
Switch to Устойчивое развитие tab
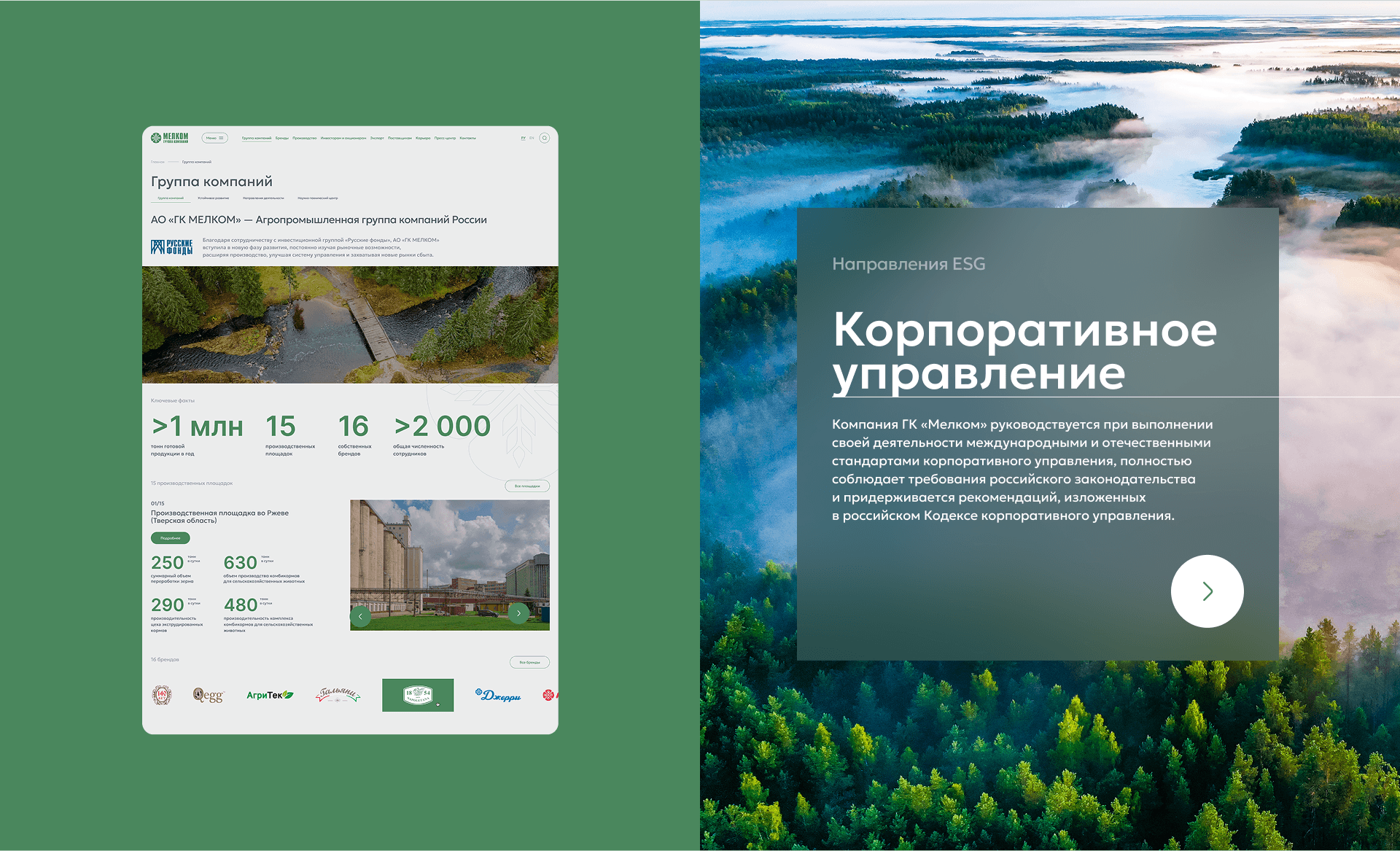(x=213, y=198)
